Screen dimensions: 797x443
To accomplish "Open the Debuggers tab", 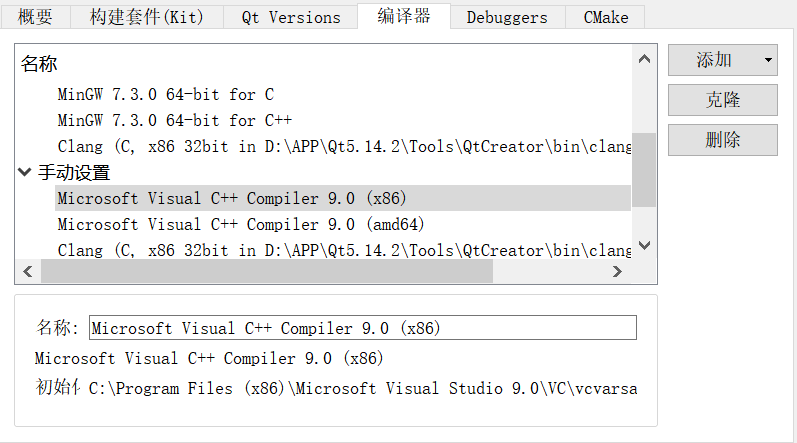I will coord(506,18).
